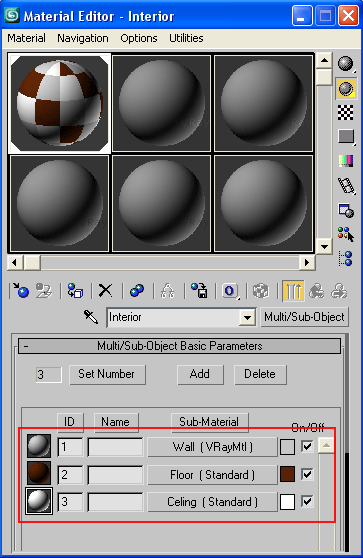Click the Material Effects Channel icon
This screenshot has width=363, height=558.
pyautogui.click(x=230, y=291)
